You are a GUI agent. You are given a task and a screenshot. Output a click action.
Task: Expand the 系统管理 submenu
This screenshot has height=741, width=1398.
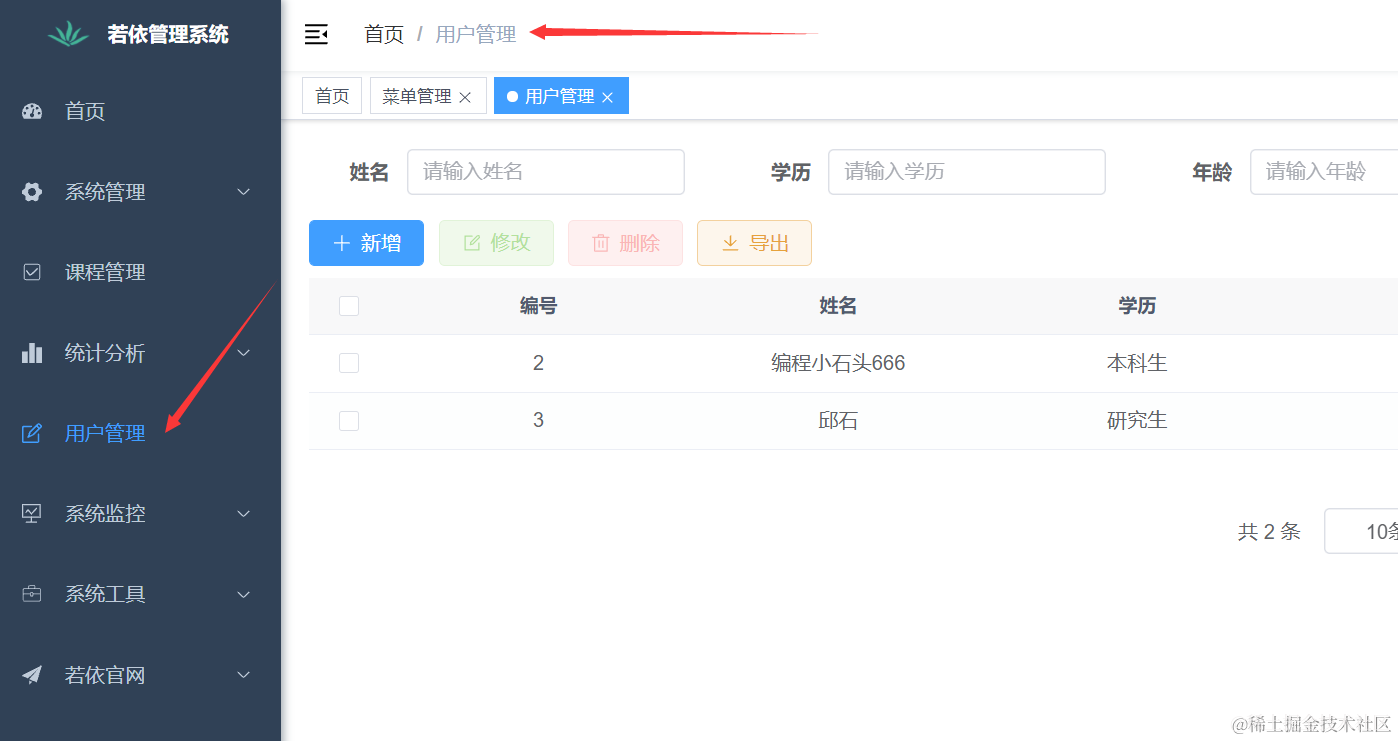pyautogui.click(x=243, y=192)
